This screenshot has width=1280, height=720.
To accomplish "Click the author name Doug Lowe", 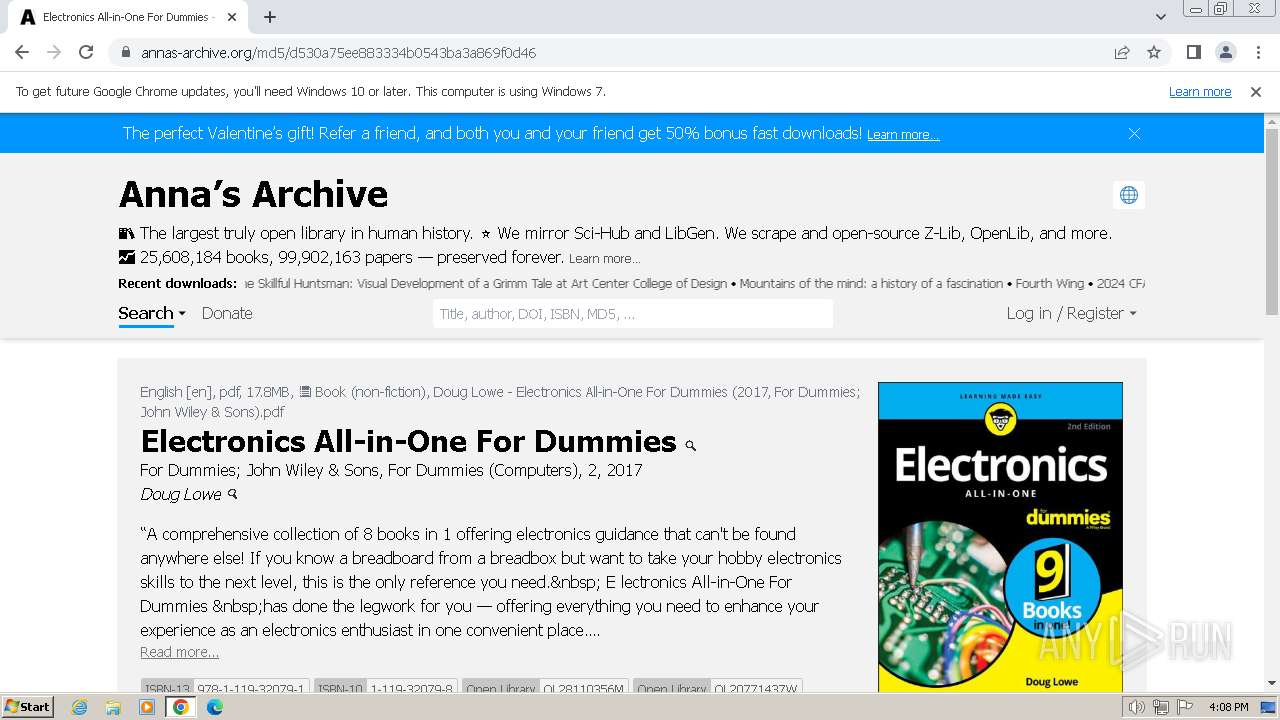I will pos(181,494).
